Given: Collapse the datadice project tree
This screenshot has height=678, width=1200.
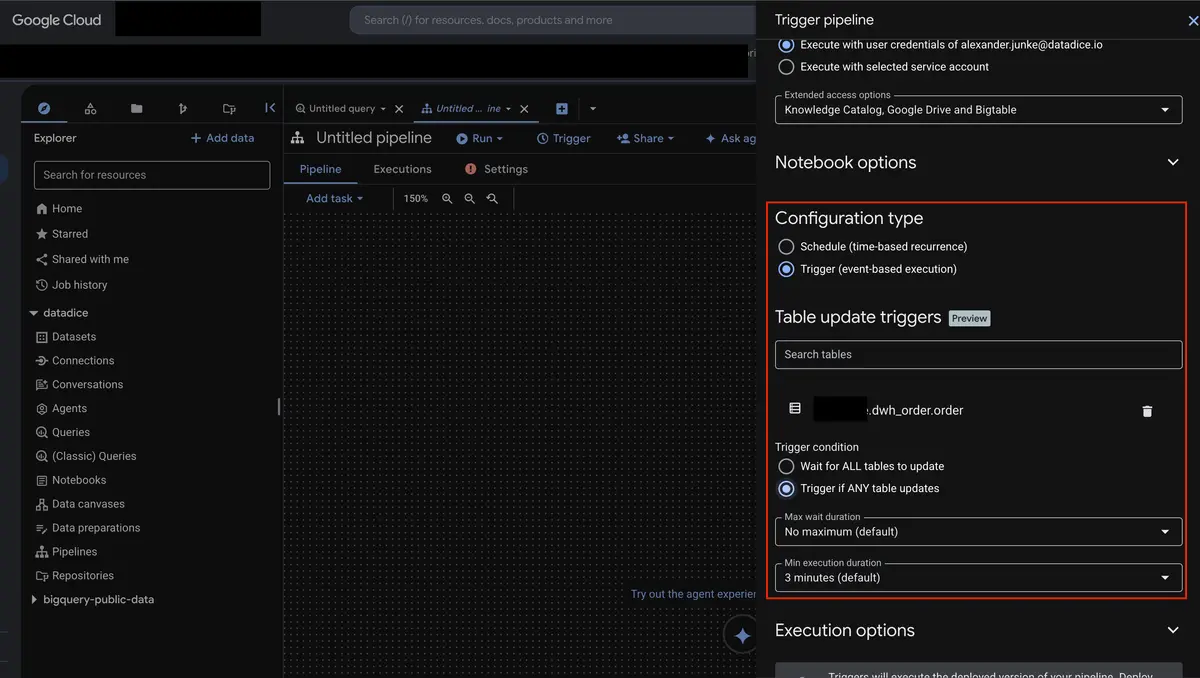Looking at the screenshot, I should (x=34, y=313).
